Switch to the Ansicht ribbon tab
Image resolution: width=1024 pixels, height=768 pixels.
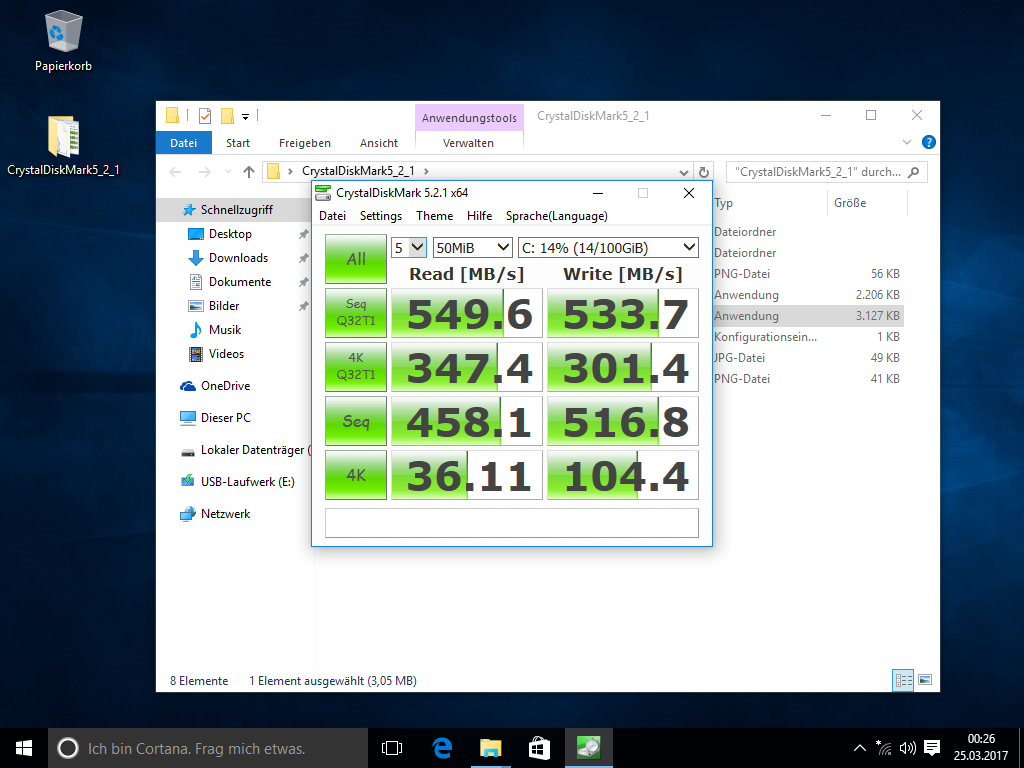pyautogui.click(x=379, y=143)
